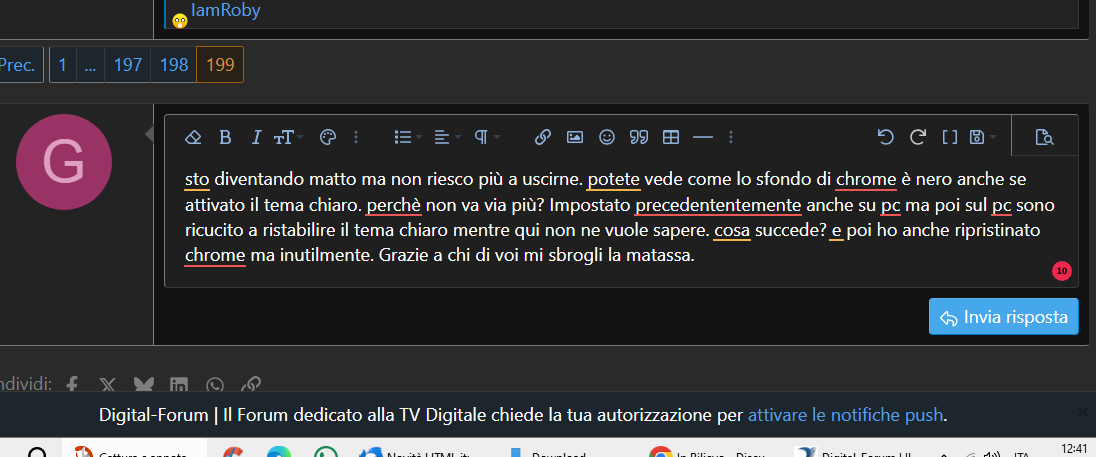
Task: Click the misspelled word precedententemente
Action: (x=718, y=205)
